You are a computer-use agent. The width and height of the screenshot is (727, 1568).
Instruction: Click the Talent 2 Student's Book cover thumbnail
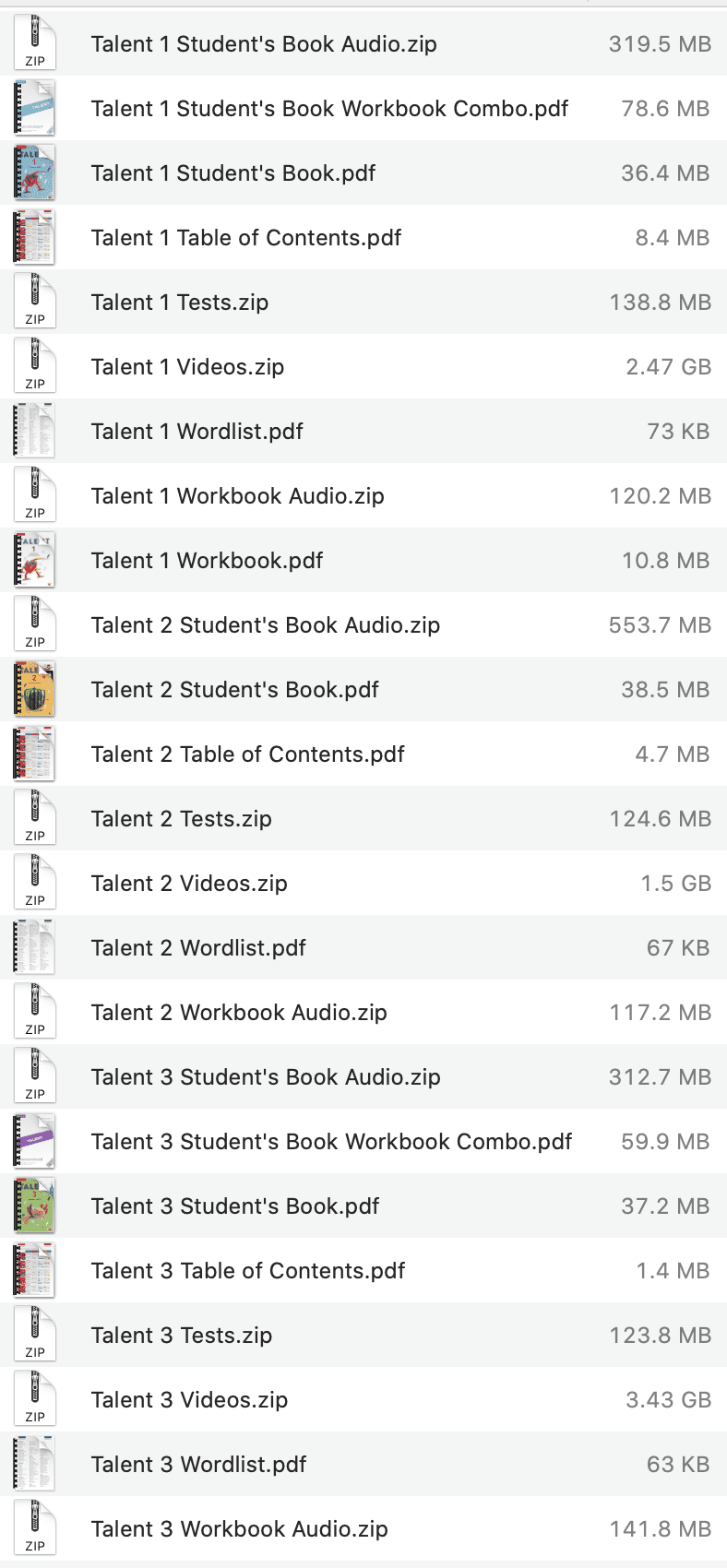(33, 689)
